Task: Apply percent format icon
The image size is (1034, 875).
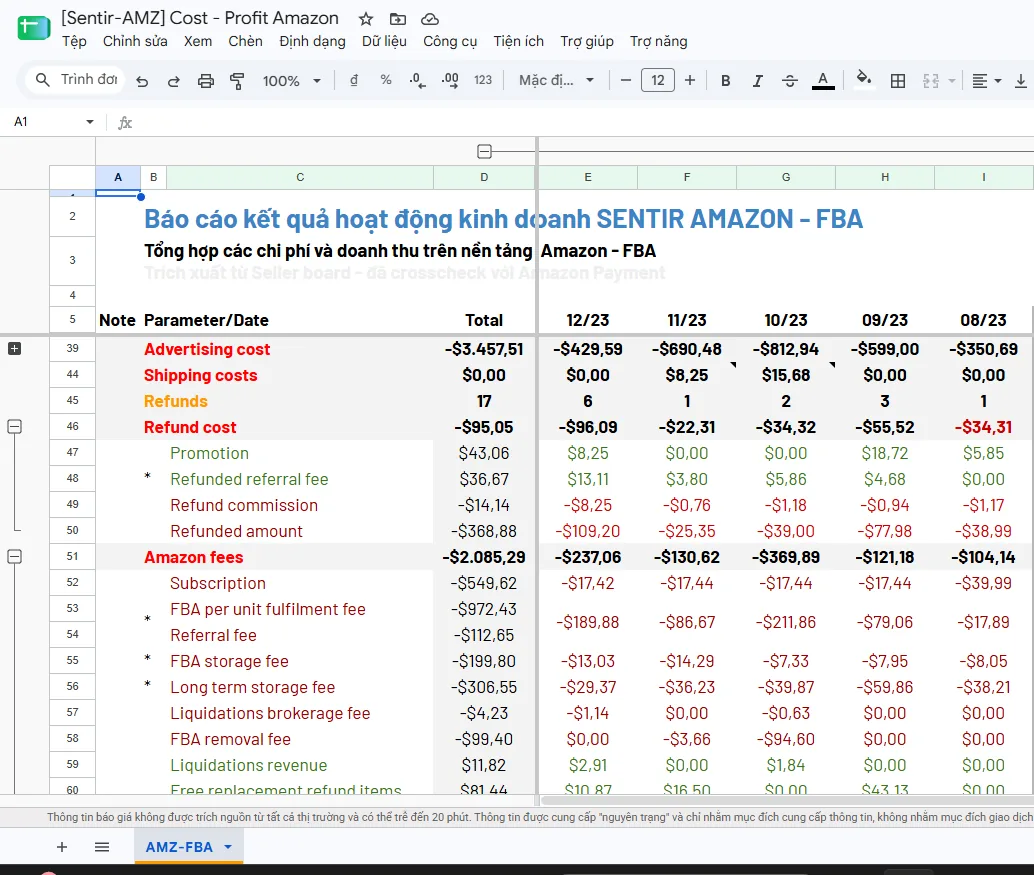Action: coord(386,80)
